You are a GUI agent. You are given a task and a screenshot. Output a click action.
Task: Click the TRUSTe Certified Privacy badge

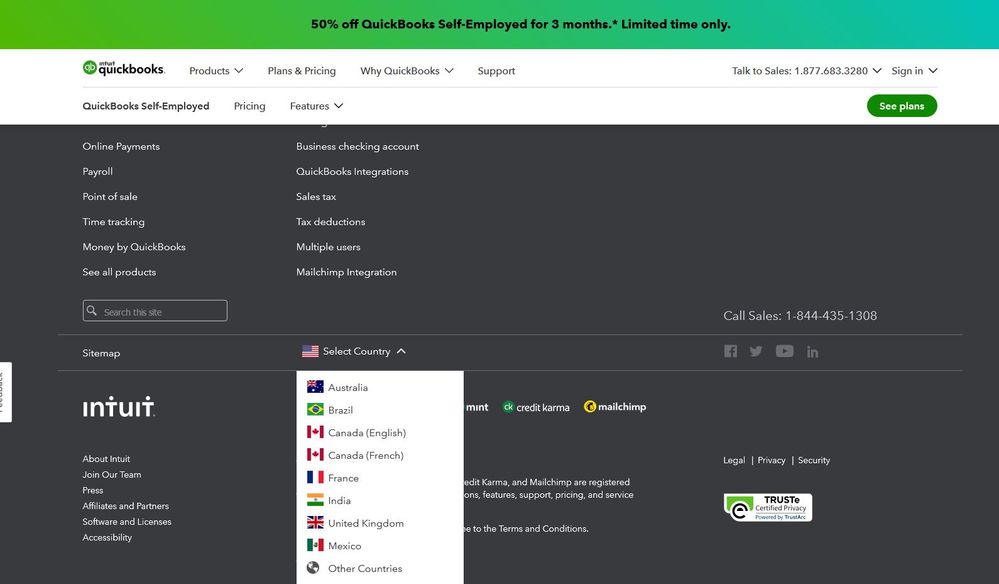pyautogui.click(x=768, y=508)
